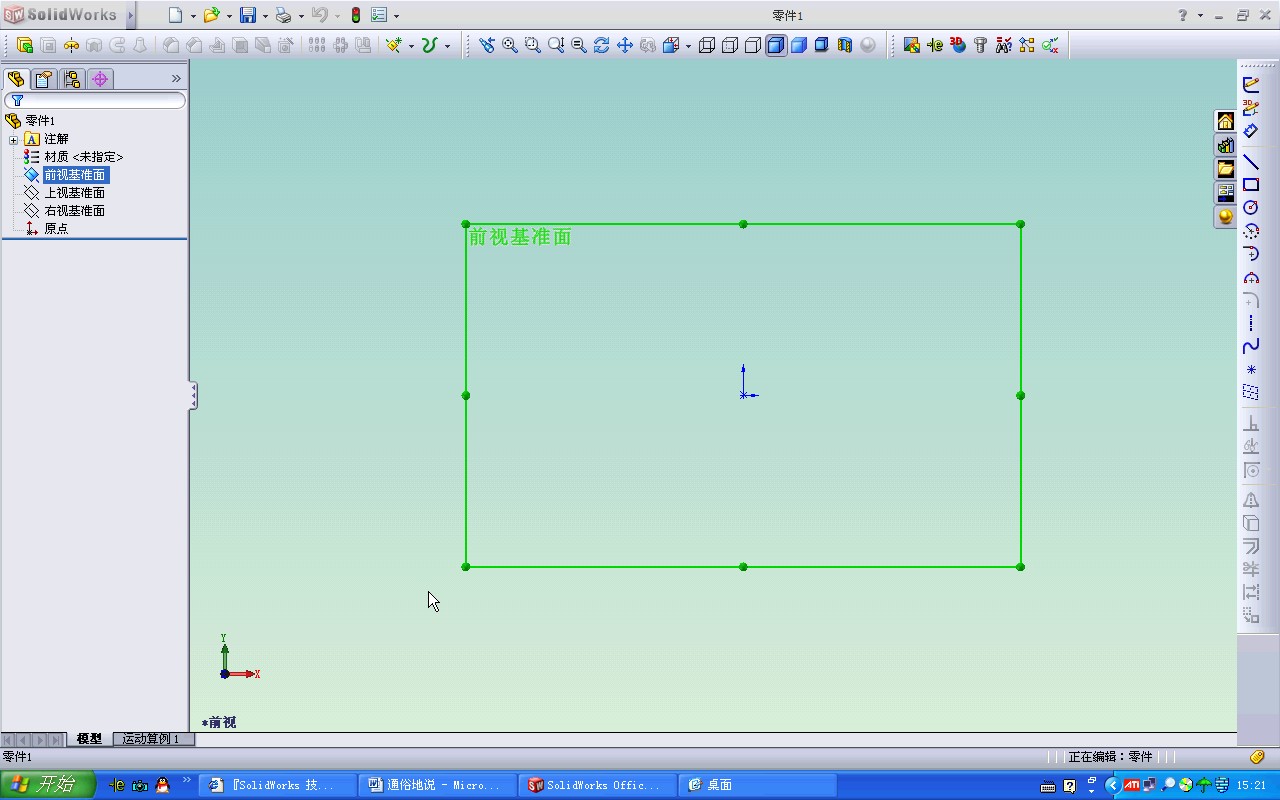The width and height of the screenshot is (1280, 800).
Task: Open the Print dropdown arrow
Action: pyautogui.click(x=301, y=16)
